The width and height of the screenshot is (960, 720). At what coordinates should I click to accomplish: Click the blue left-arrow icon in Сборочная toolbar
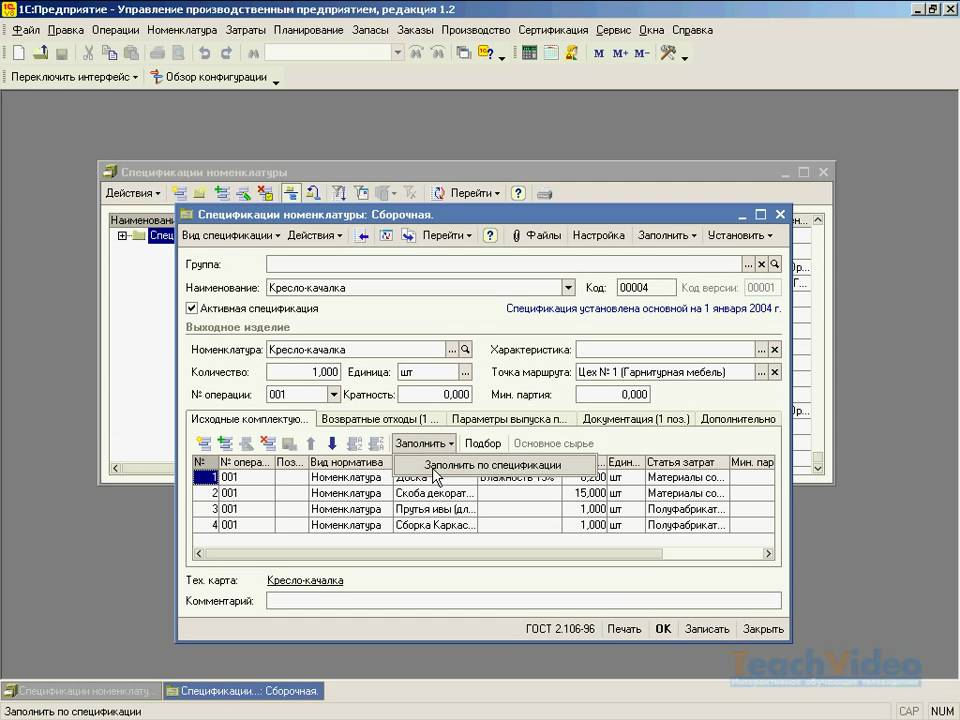point(362,236)
